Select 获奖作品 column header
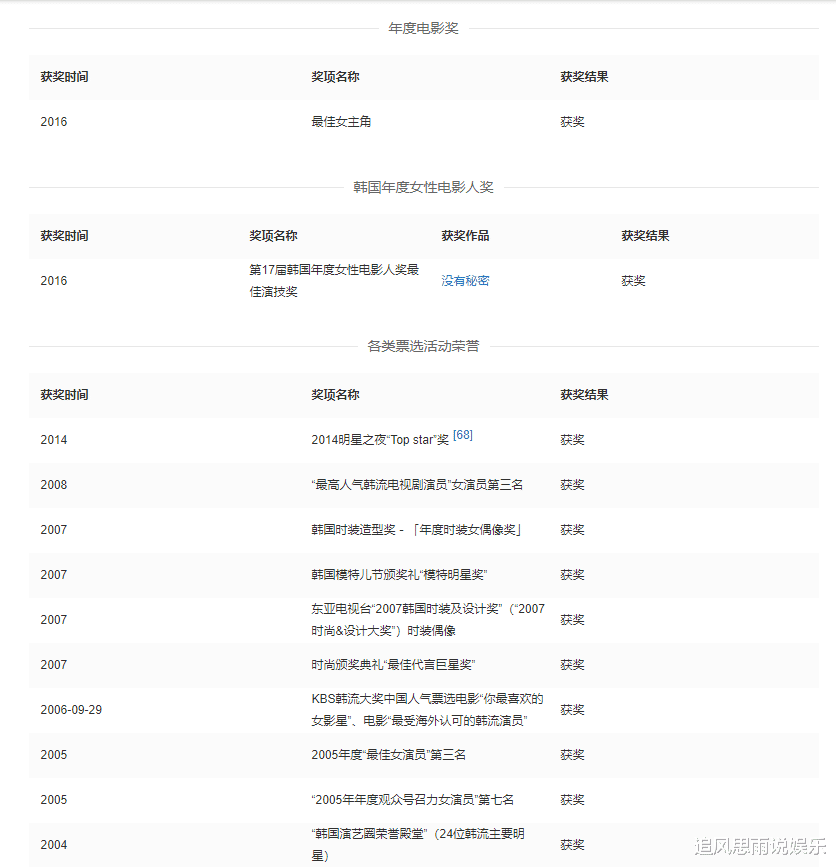The height and width of the screenshot is (867, 836). point(465,236)
